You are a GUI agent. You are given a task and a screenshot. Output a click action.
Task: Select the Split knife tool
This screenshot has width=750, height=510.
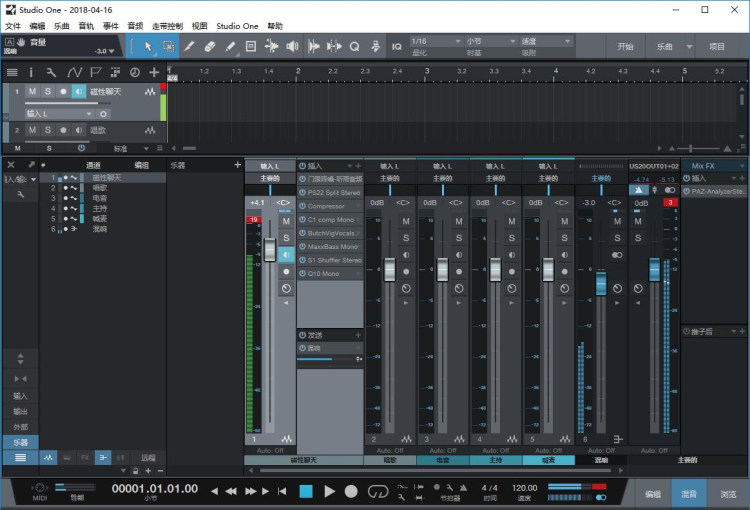click(189, 46)
